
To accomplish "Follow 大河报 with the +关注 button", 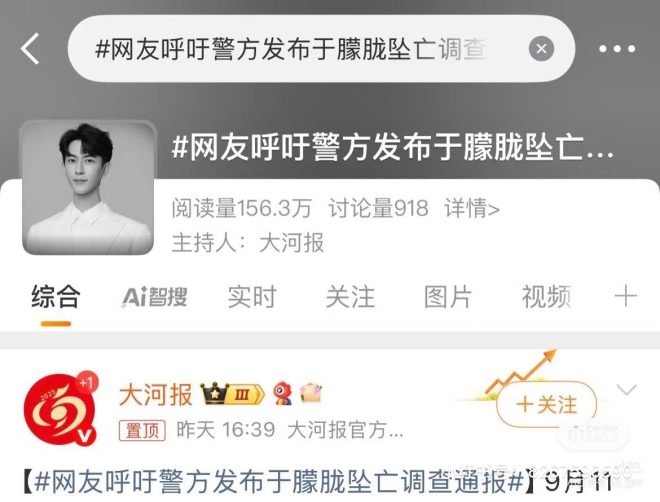I will [x=546, y=404].
